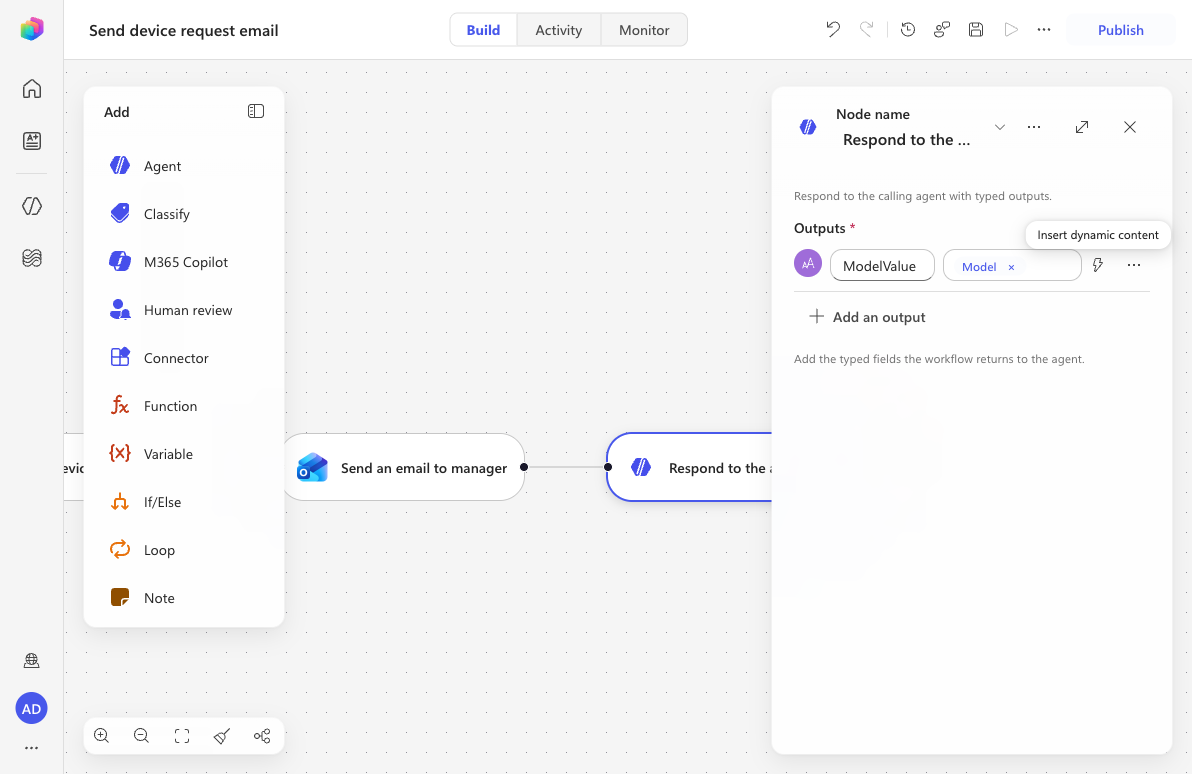Redo the last change

tap(867, 30)
